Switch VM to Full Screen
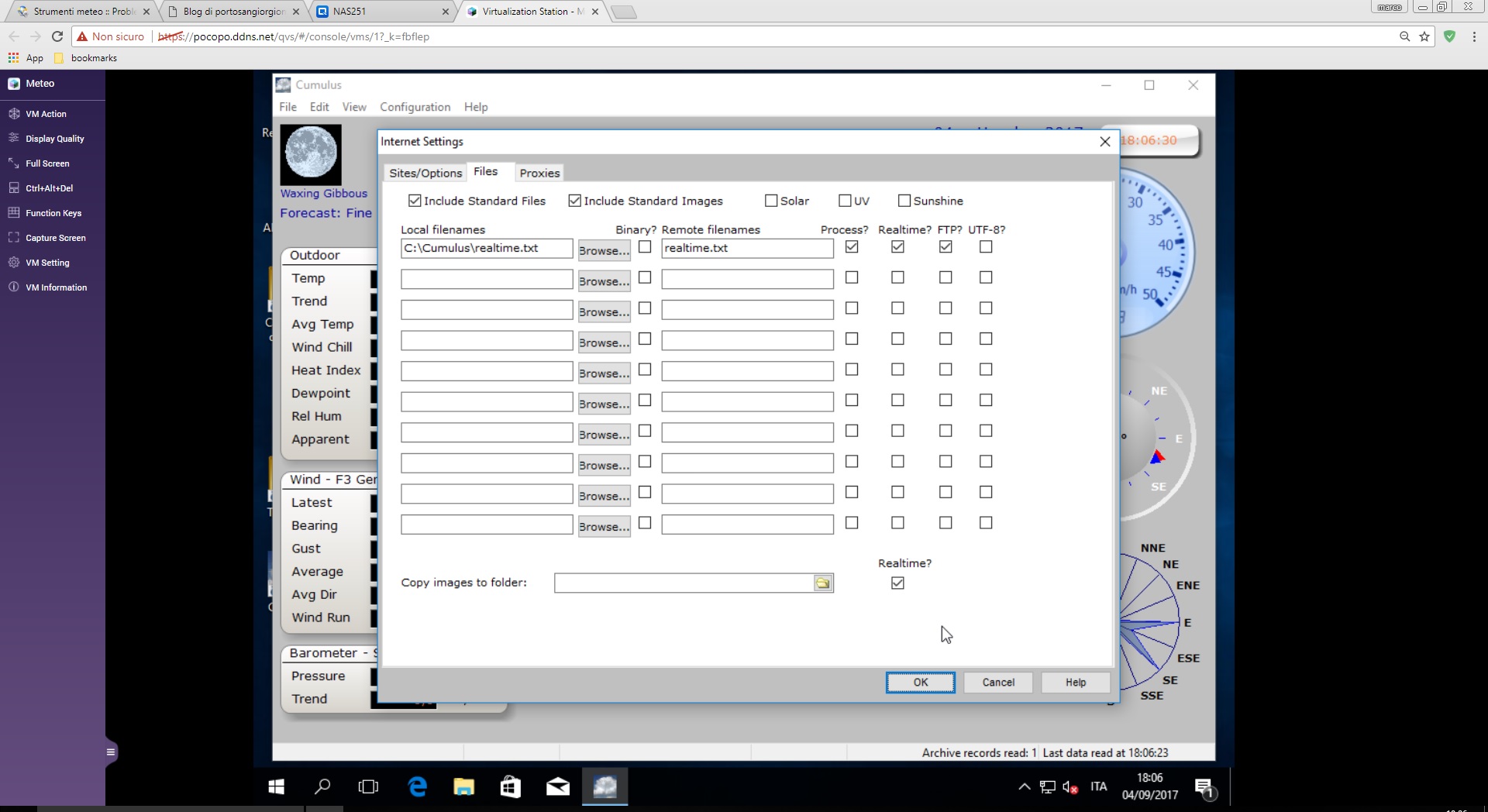 pyautogui.click(x=46, y=163)
